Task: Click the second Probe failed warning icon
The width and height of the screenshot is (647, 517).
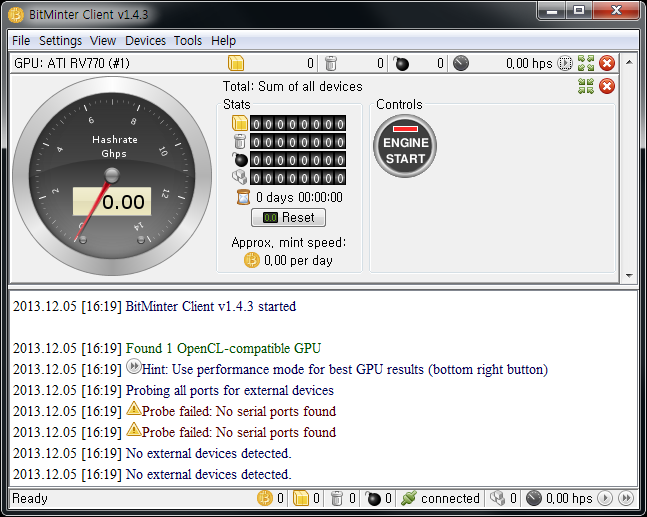Action: tap(134, 430)
